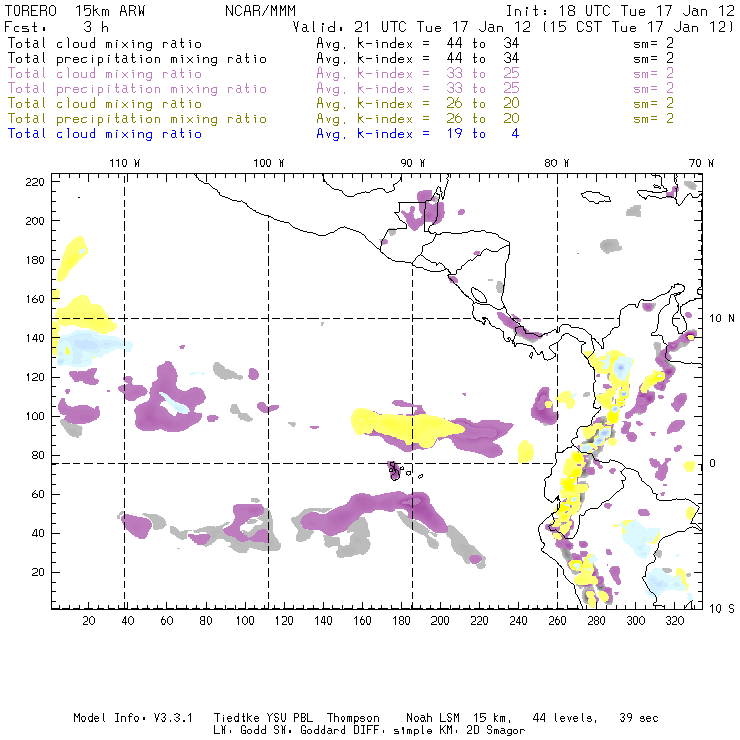
Task: Click the y-axis grid value "40"
Action: click(39, 533)
